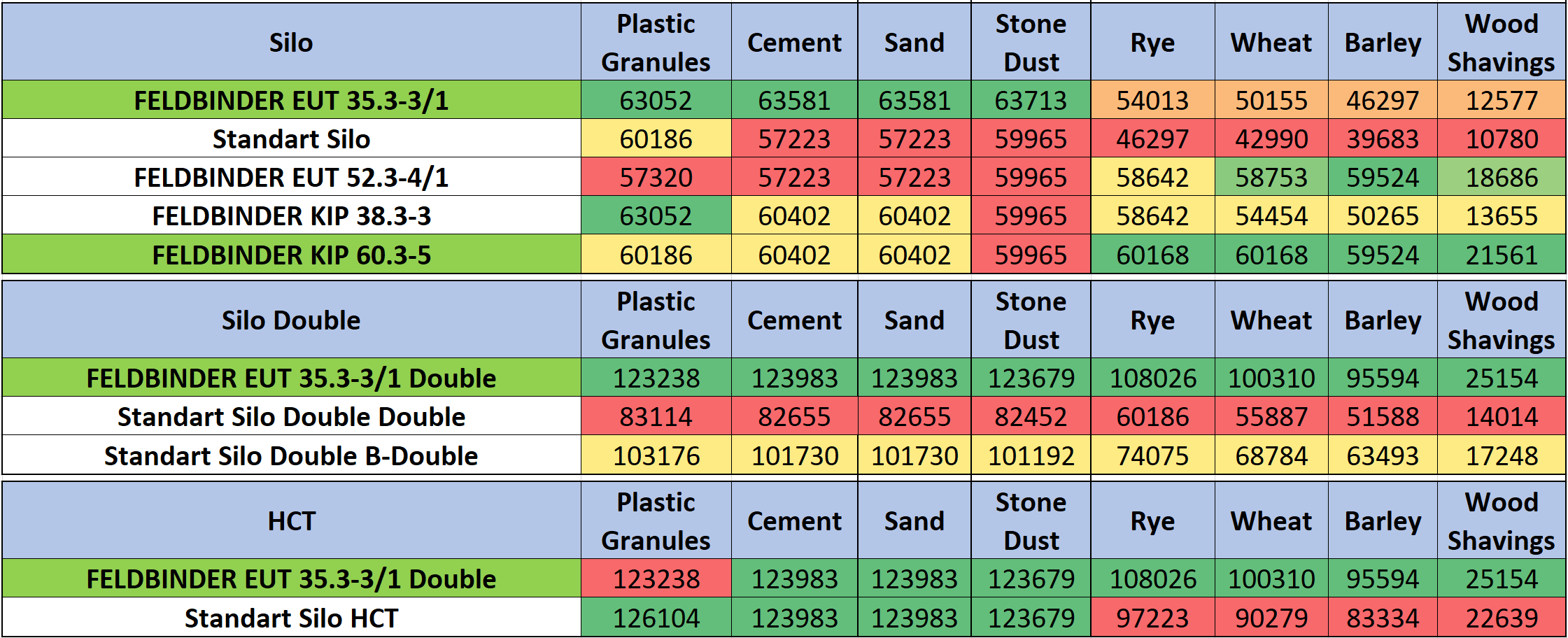Select the "Standart Silo Double Double" label
1568x638 pixels.
(291, 417)
